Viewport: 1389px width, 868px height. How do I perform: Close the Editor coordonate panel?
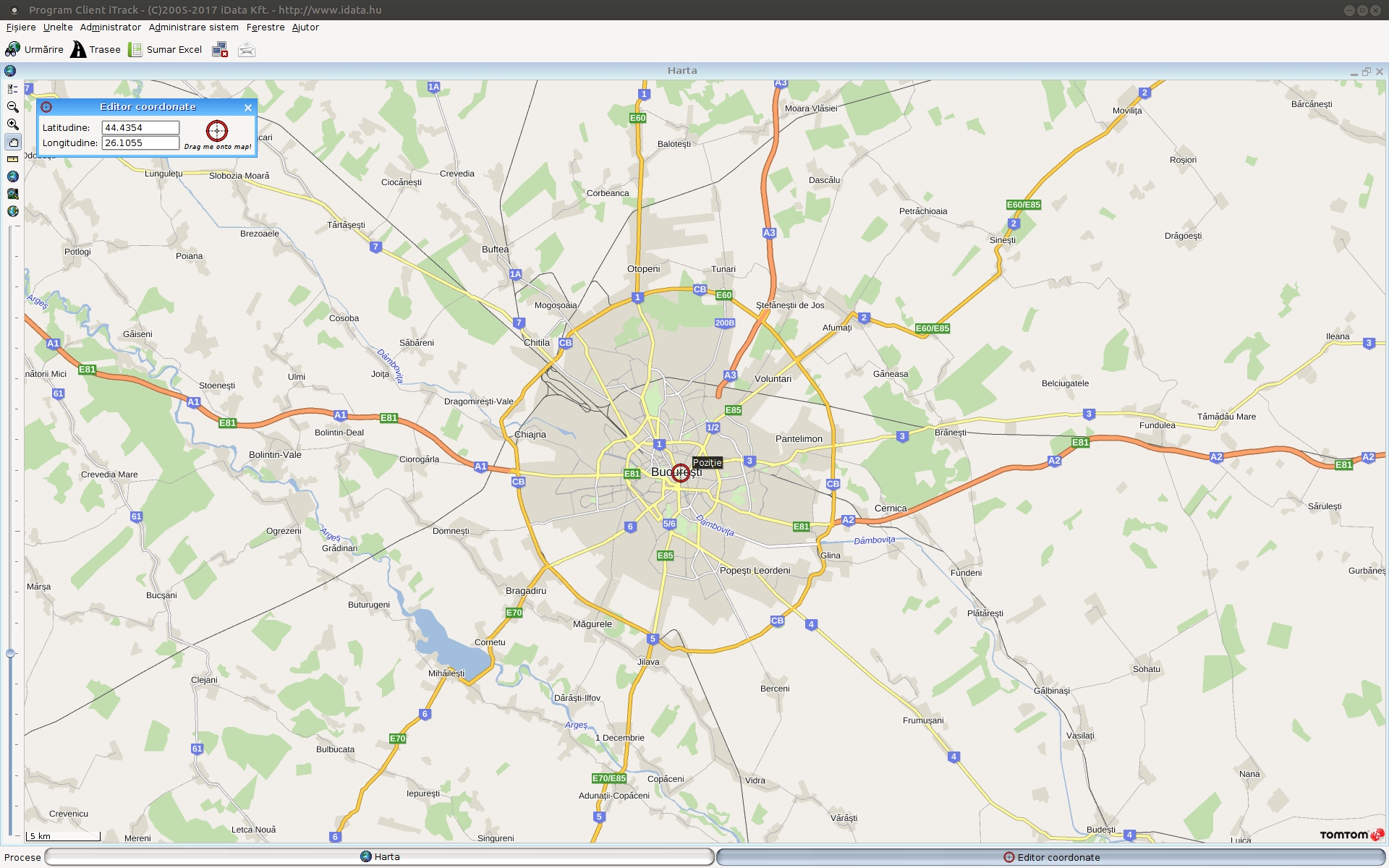pyautogui.click(x=248, y=108)
